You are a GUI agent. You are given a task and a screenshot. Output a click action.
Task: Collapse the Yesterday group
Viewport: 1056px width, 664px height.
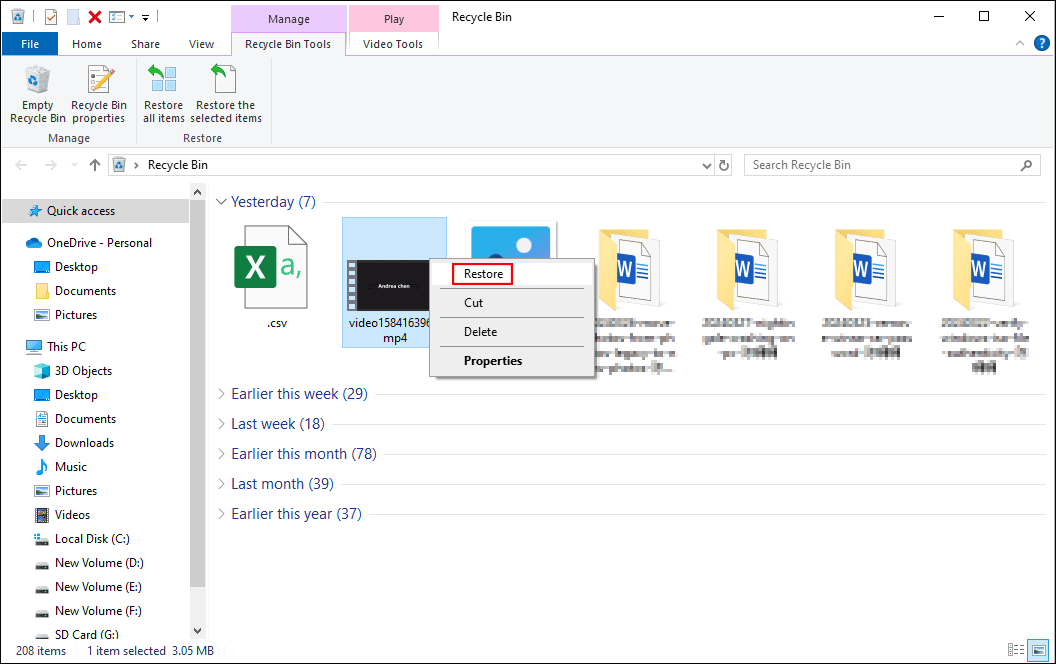tap(221, 202)
